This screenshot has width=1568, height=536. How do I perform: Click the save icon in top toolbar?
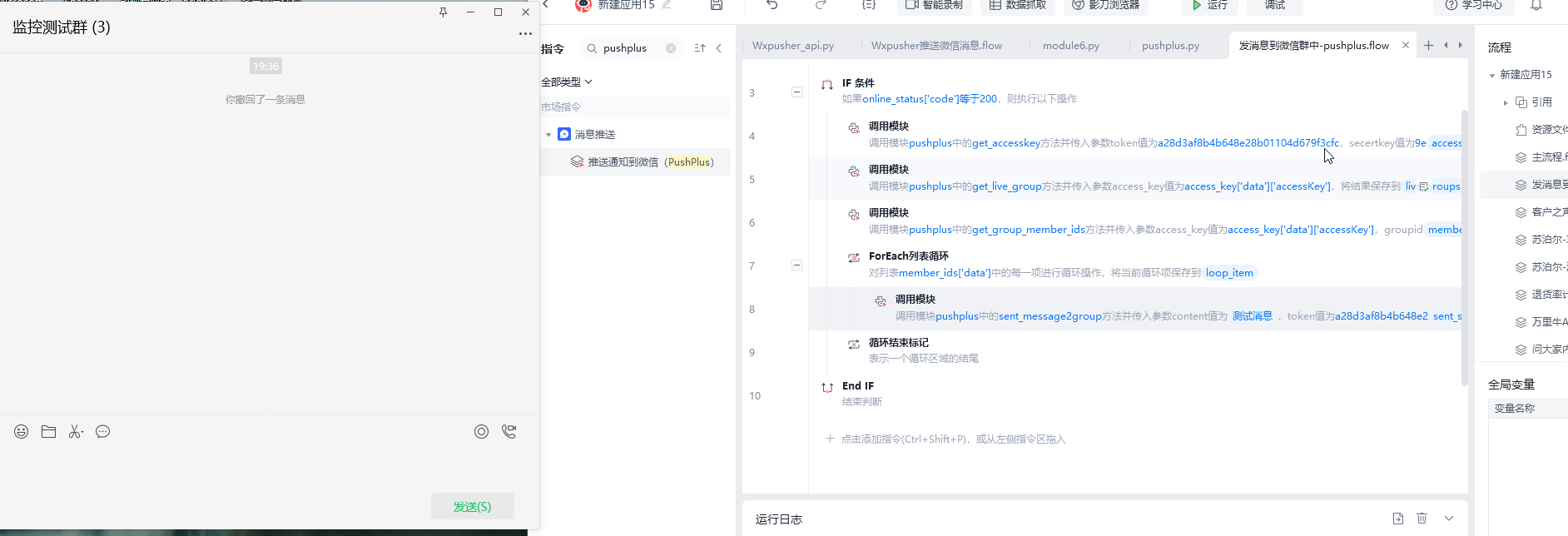(x=716, y=5)
